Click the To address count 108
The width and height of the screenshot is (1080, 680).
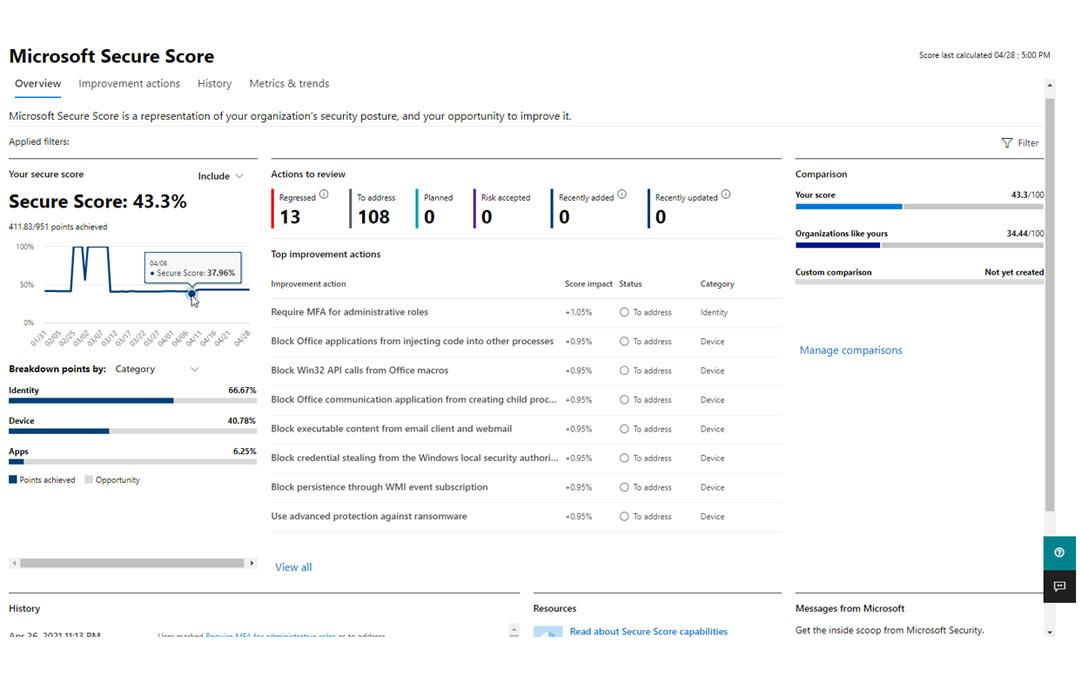pos(373,217)
